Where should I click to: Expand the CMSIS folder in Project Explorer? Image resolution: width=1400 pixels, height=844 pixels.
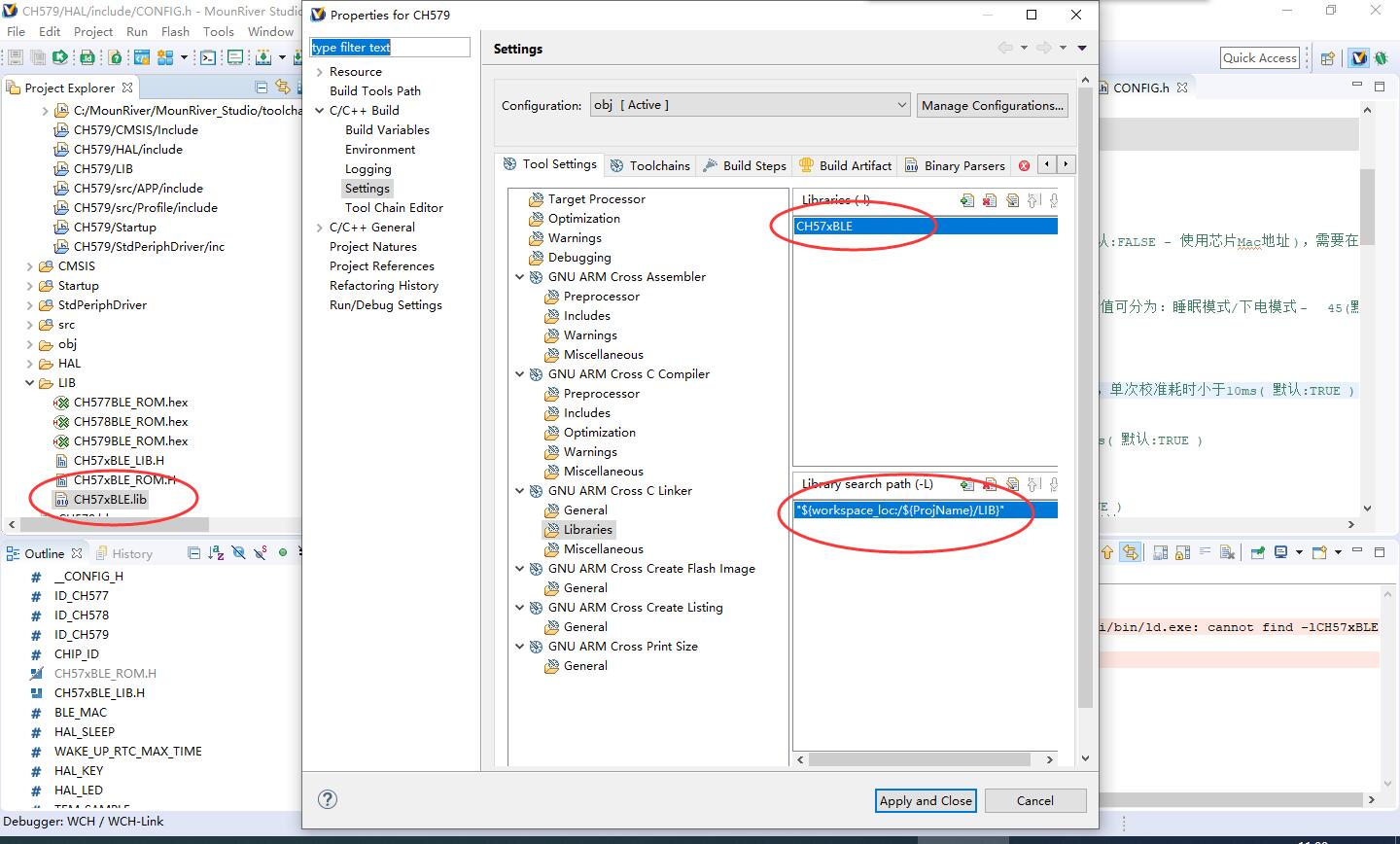coord(30,266)
